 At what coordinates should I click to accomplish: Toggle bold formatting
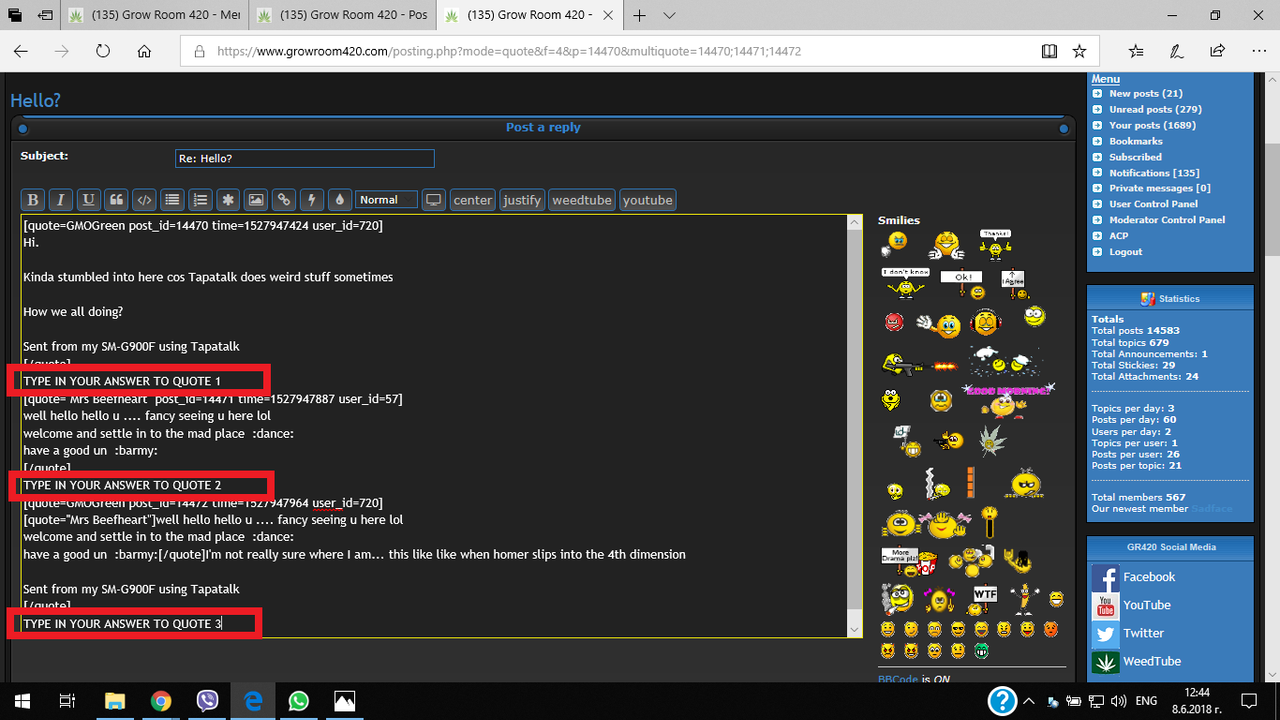tap(32, 199)
